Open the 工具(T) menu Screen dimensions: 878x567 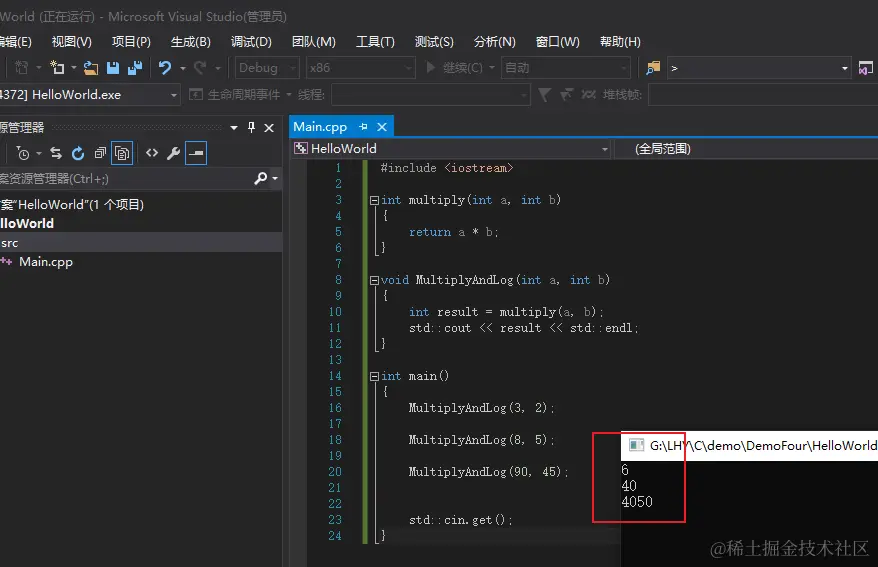pyautogui.click(x=375, y=42)
